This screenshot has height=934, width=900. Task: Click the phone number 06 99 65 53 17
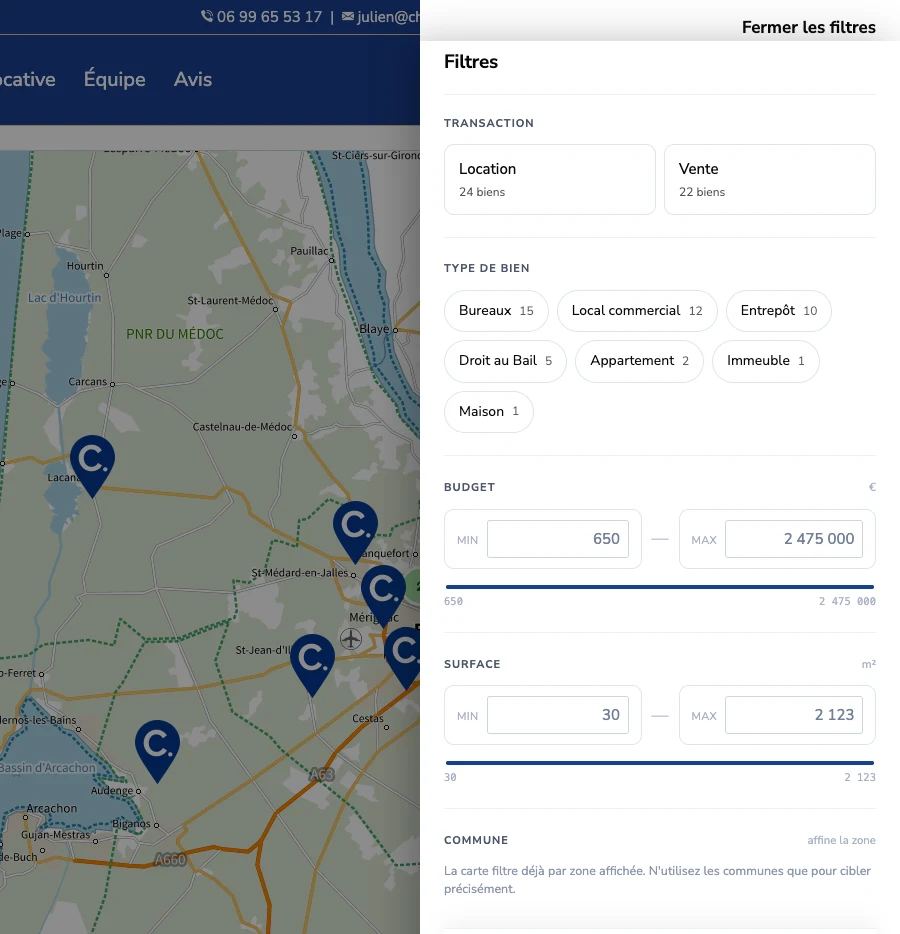(x=269, y=17)
